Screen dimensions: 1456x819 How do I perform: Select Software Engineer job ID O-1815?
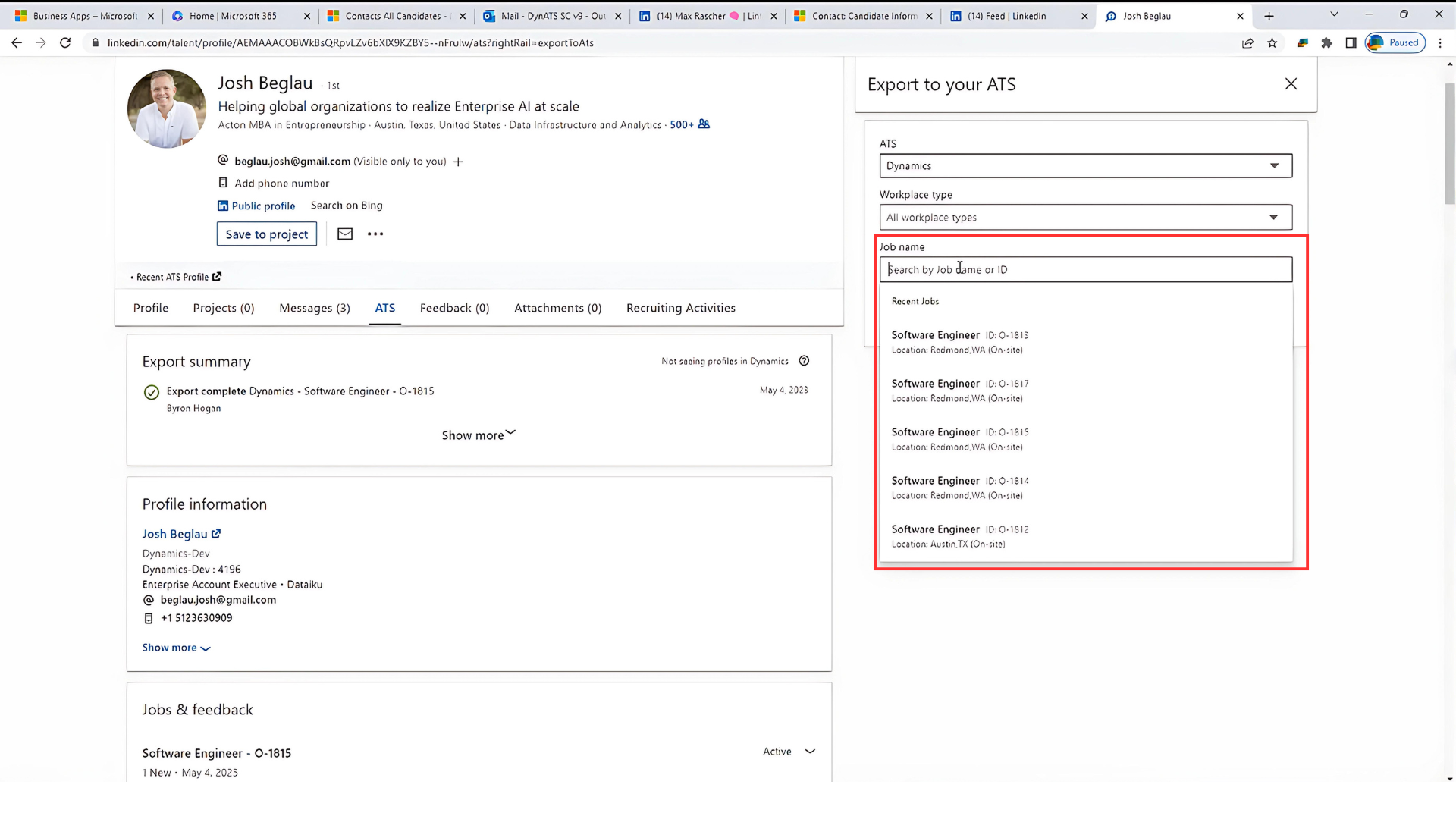(1085, 439)
